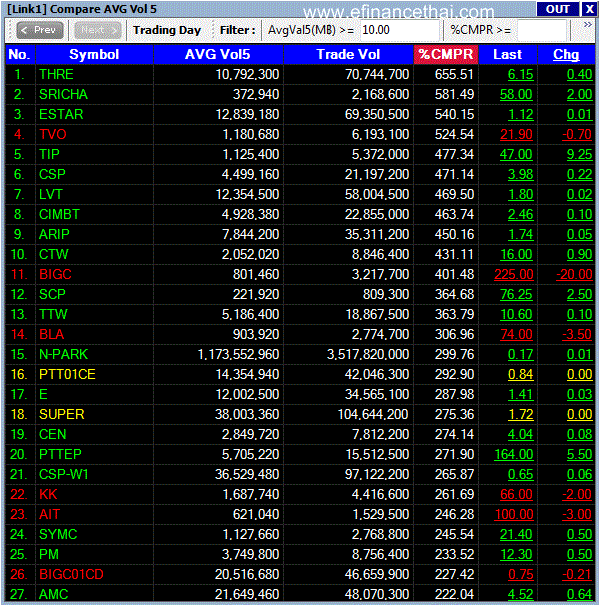Select the Trading Day toolbar label
Screen dimensions: 605x606
coord(167,30)
